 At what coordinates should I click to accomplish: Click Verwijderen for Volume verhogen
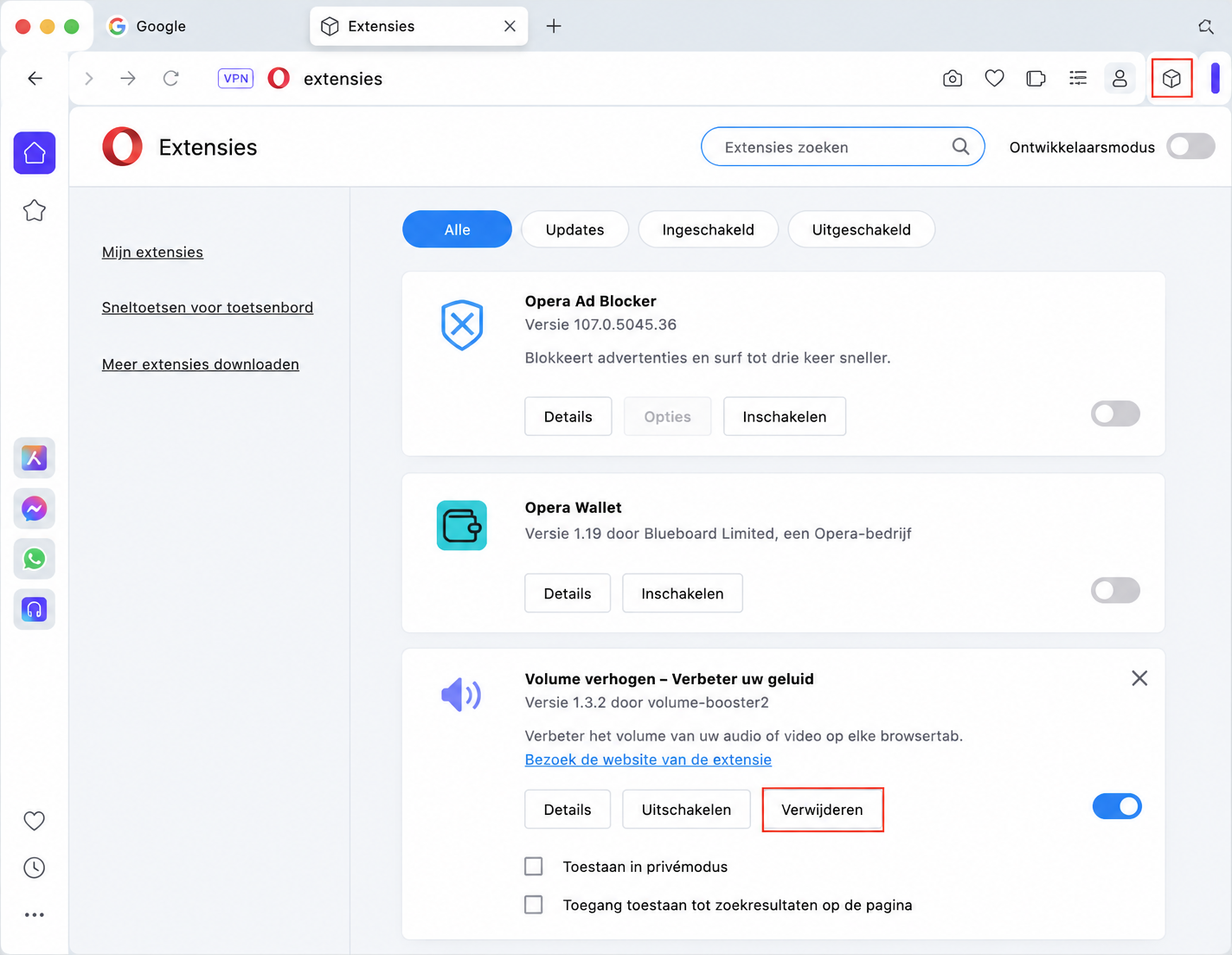click(x=822, y=810)
